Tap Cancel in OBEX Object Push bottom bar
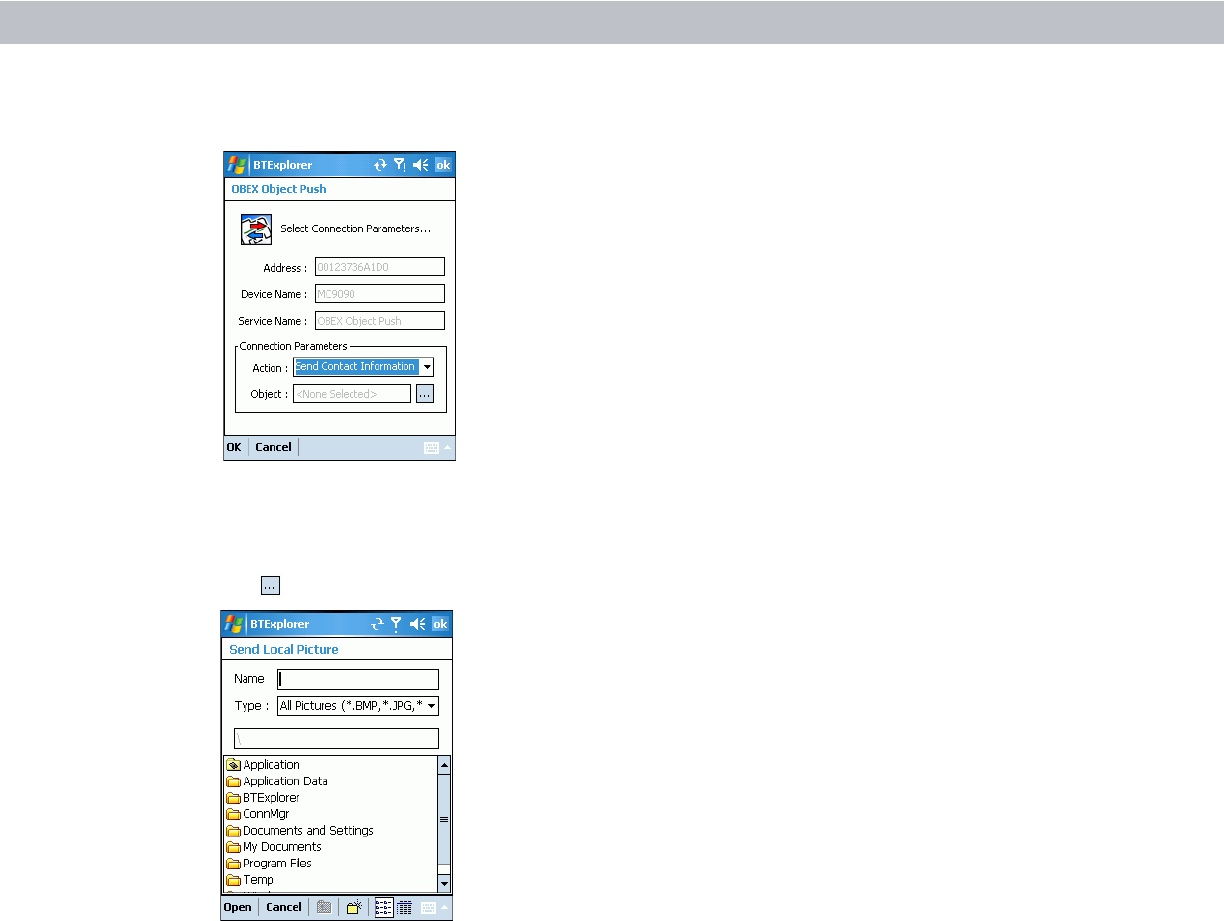Screen dimensions: 1224x921 point(273,447)
